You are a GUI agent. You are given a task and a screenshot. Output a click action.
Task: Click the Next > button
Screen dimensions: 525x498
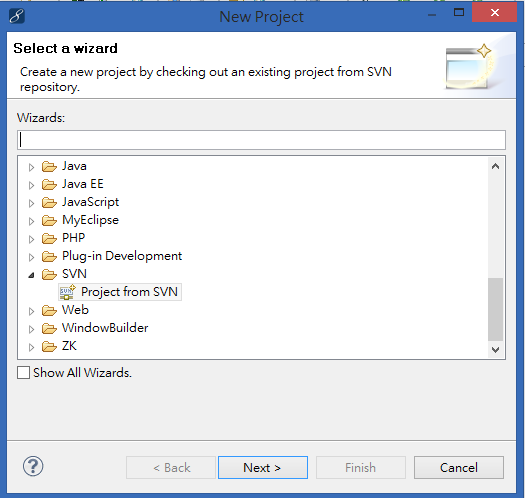(263, 468)
